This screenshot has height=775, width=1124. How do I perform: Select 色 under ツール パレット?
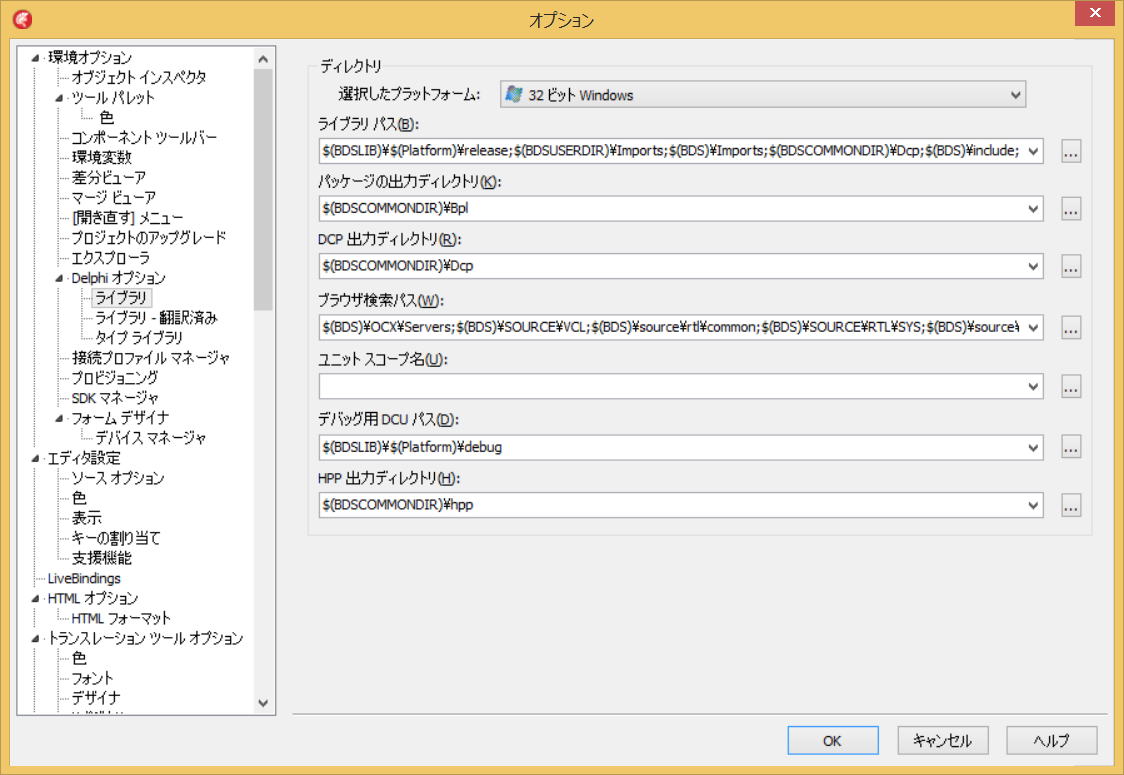click(106, 118)
